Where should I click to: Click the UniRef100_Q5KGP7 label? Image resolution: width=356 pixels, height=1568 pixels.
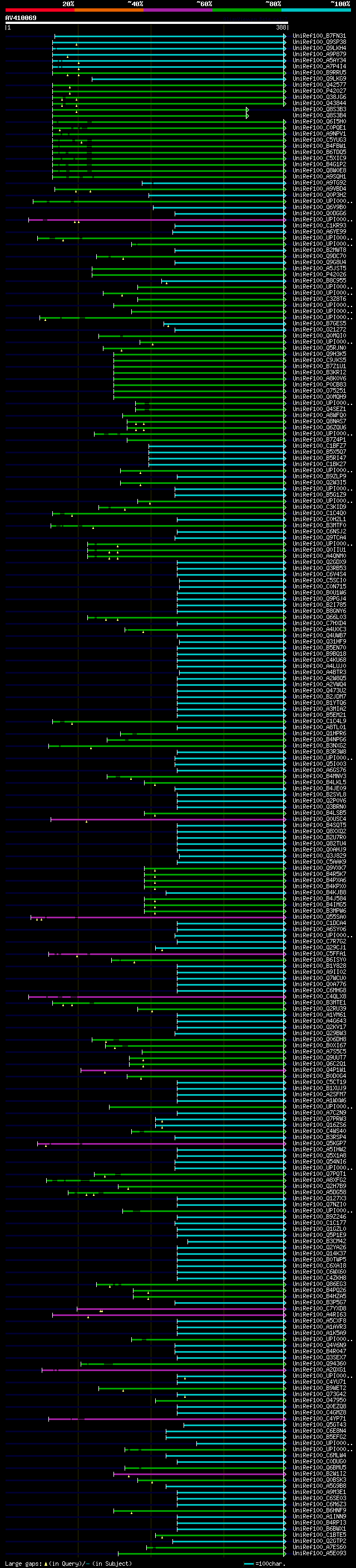(319, 1144)
